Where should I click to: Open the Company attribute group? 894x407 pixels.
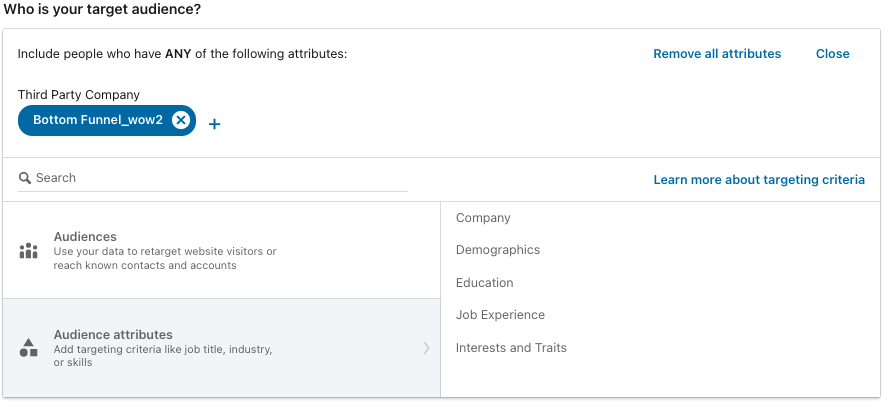[483, 218]
